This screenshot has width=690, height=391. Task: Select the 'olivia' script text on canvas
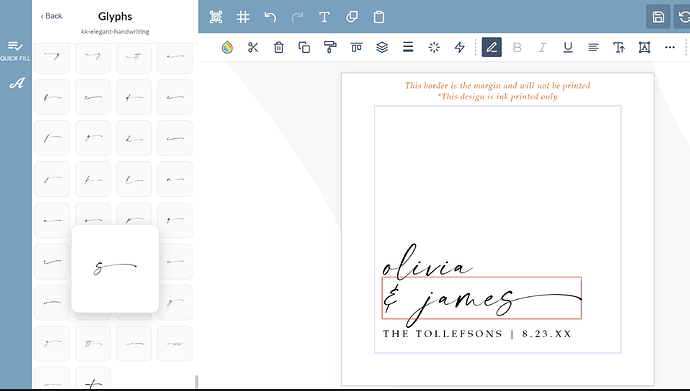(x=427, y=263)
